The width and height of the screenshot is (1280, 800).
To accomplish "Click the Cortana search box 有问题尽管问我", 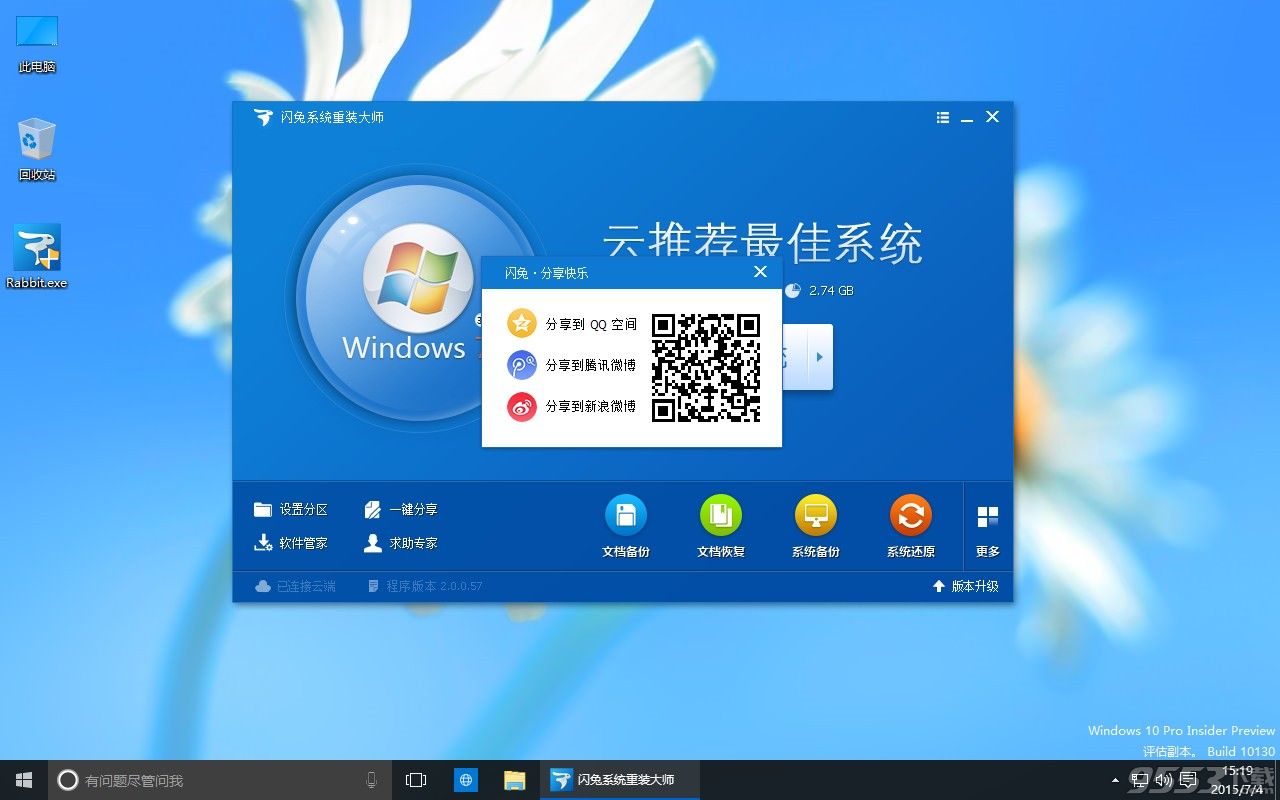I will pyautogui.click(x=220, y=780).
